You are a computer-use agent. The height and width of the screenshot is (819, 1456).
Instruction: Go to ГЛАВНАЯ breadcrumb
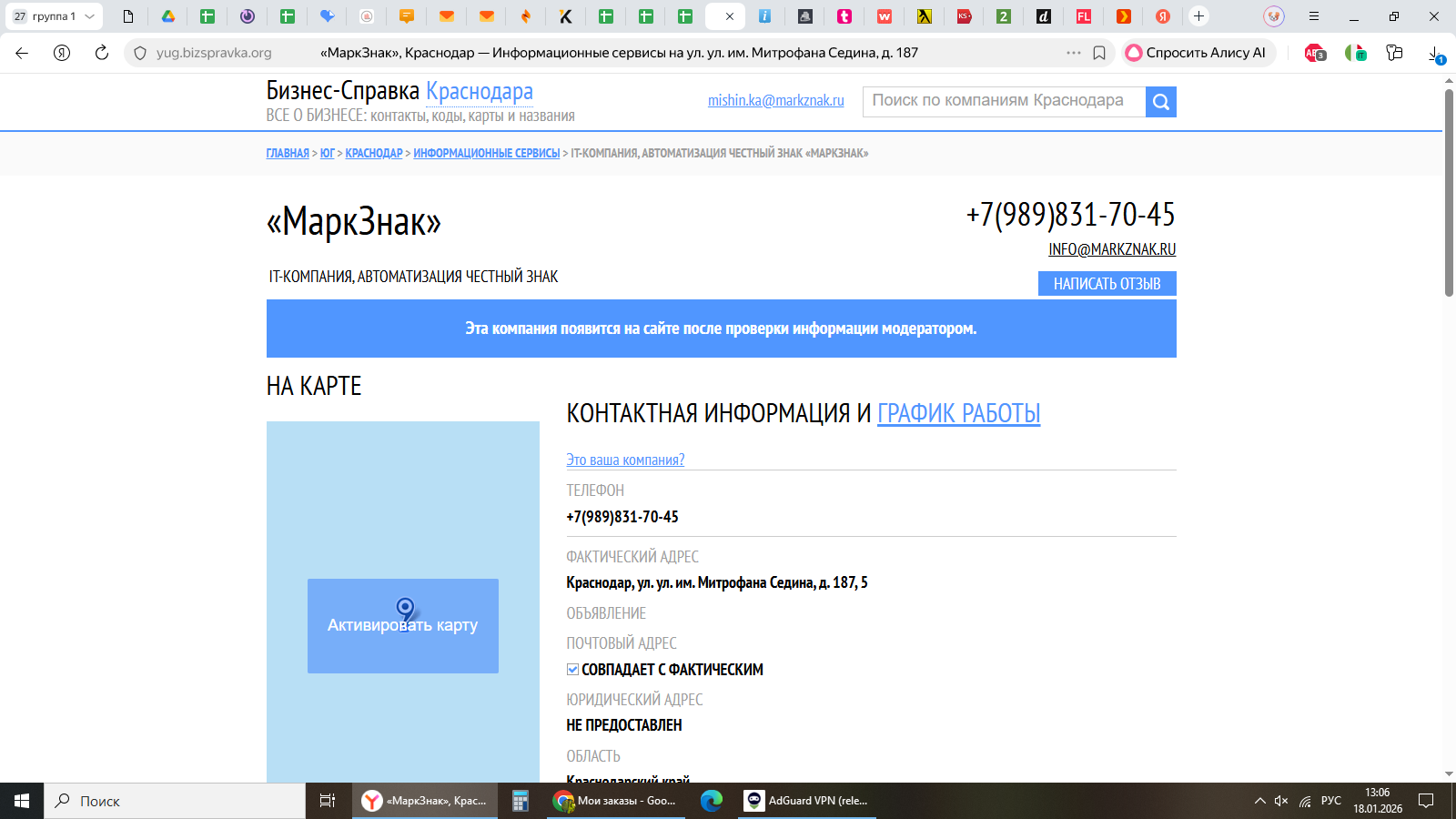pyautogui.click(x=288, y=153)
